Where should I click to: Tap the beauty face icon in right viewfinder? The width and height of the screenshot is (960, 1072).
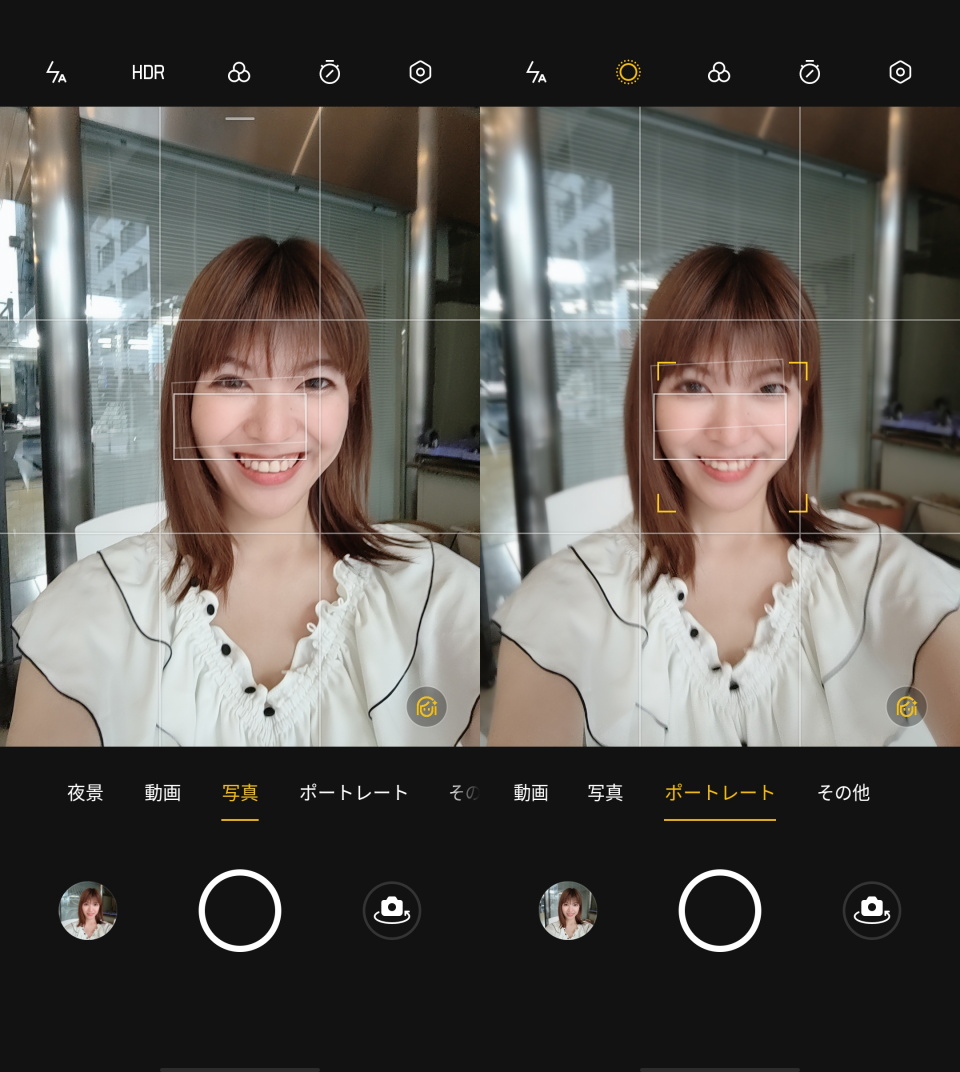coord(907,706)
